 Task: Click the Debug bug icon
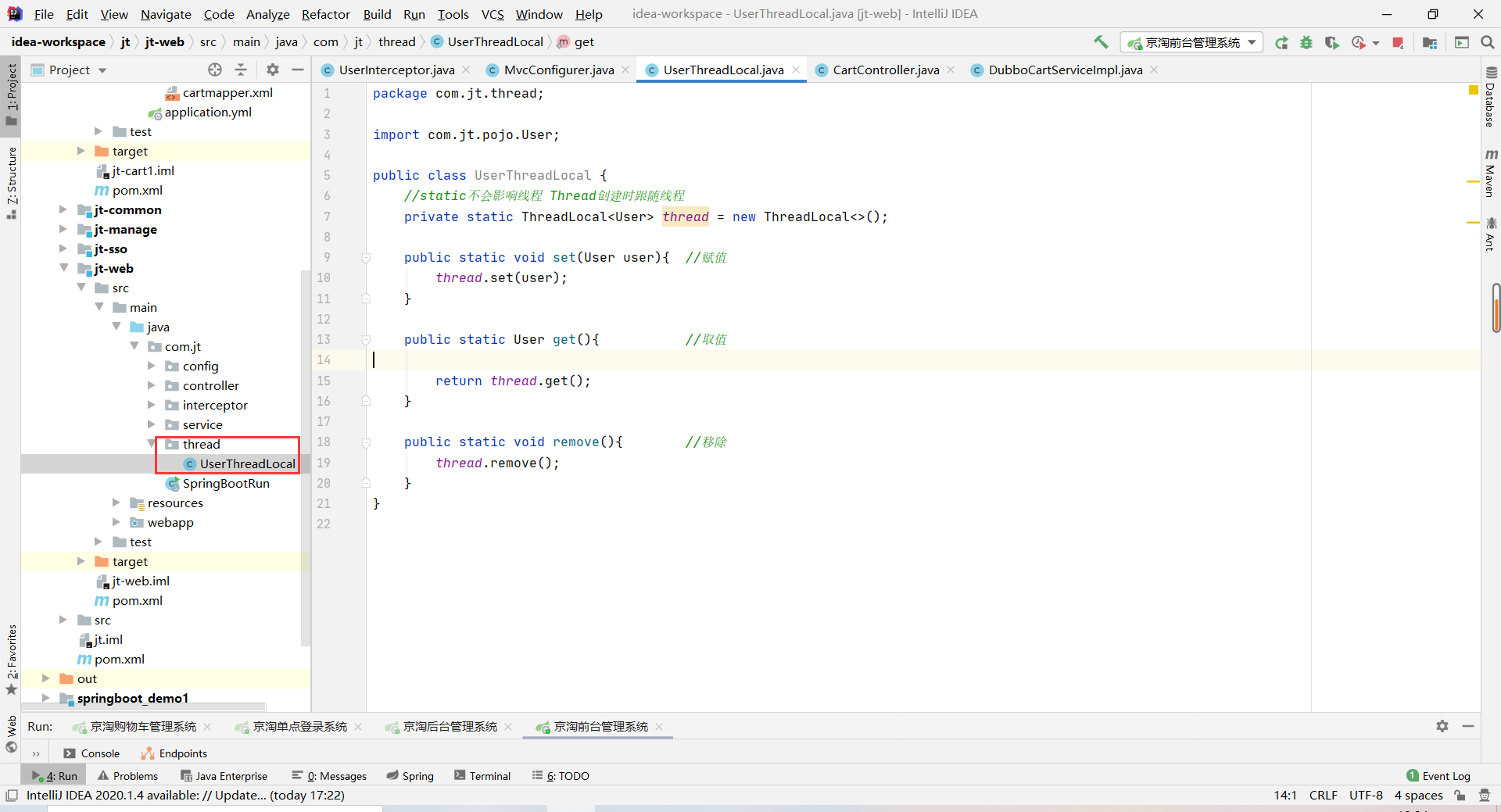tap(1306, 42)
